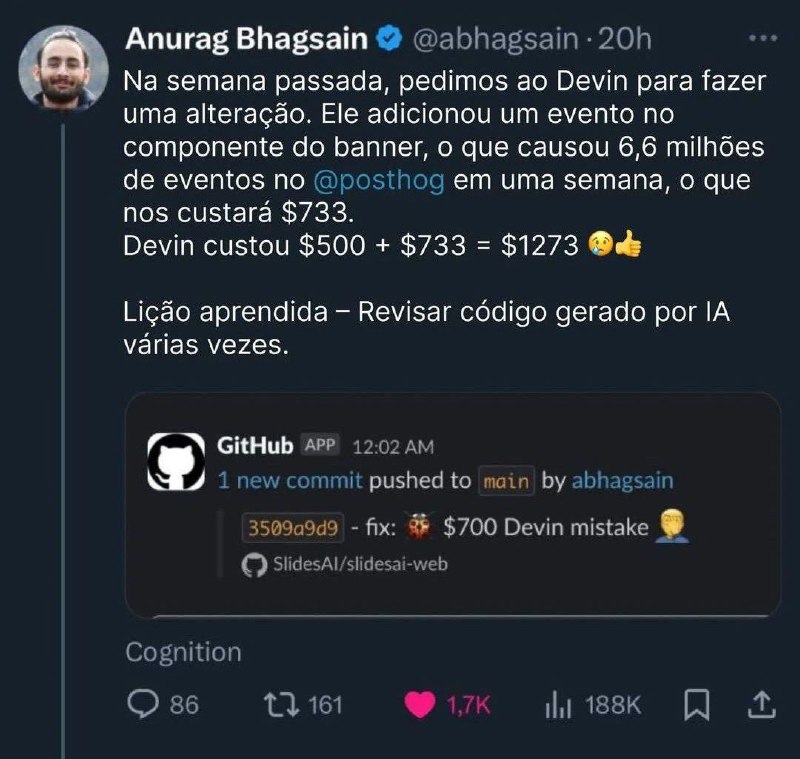Click the blue verified badge
This screenshot has height=759, width=800.
click(389, 38)
